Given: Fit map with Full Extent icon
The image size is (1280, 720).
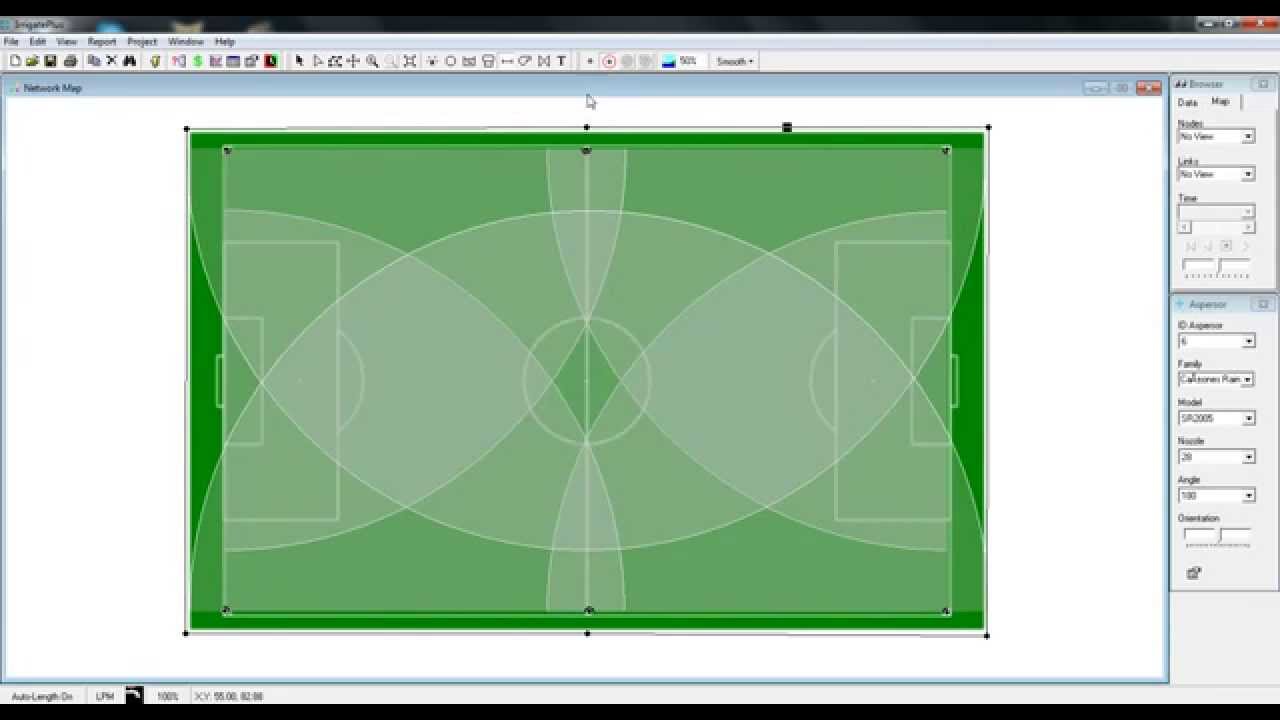Looking at the screenshot, I should 410,61.
